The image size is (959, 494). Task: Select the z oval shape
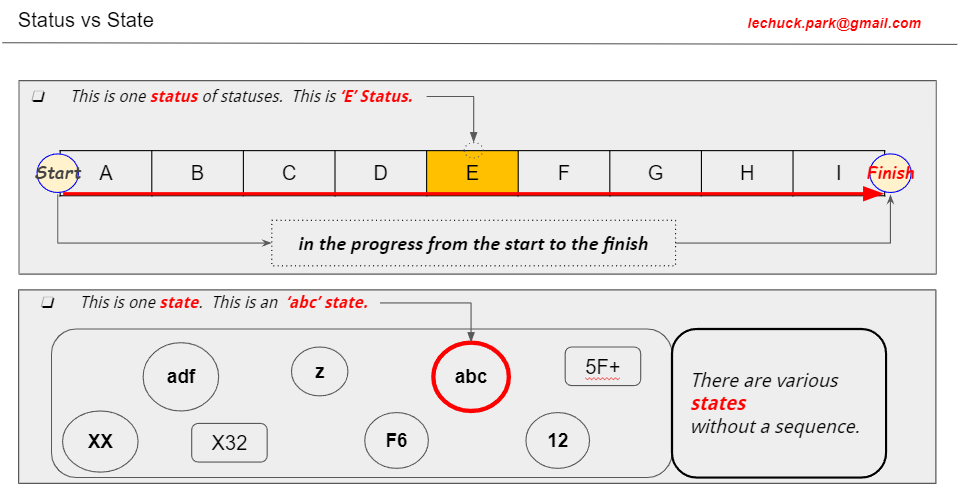pos(319,372)
